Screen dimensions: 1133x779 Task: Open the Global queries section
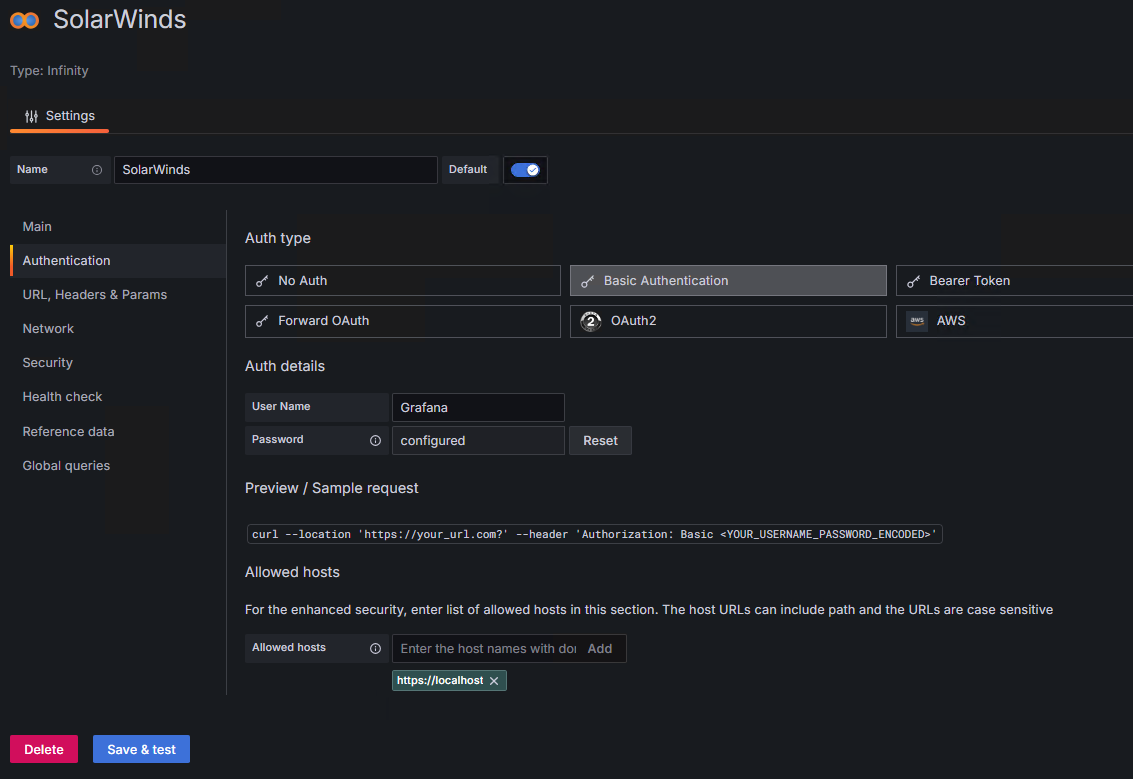click(x=118, y=466)
